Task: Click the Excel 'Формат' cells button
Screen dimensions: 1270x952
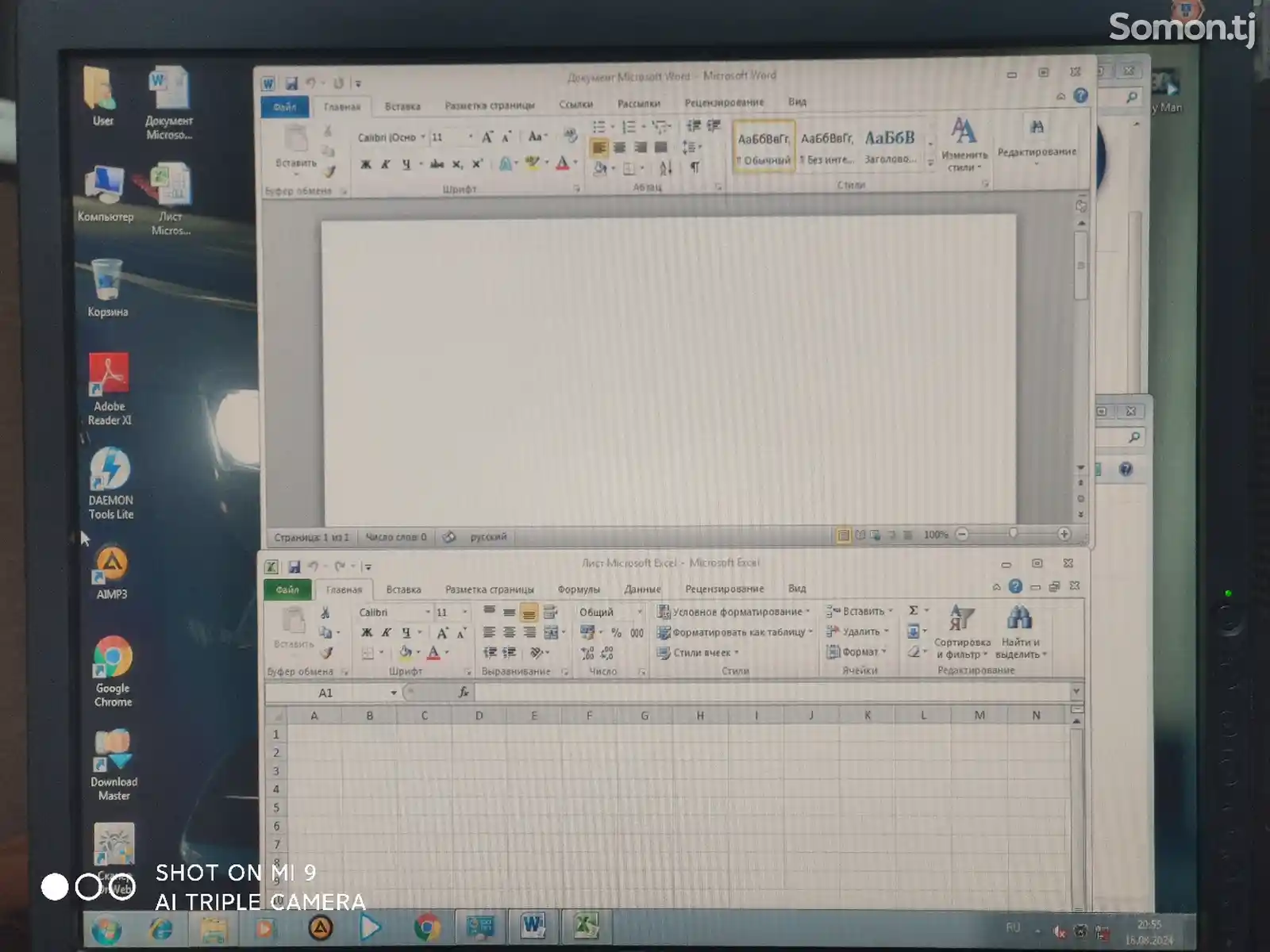Action: [x=856, y=652]
